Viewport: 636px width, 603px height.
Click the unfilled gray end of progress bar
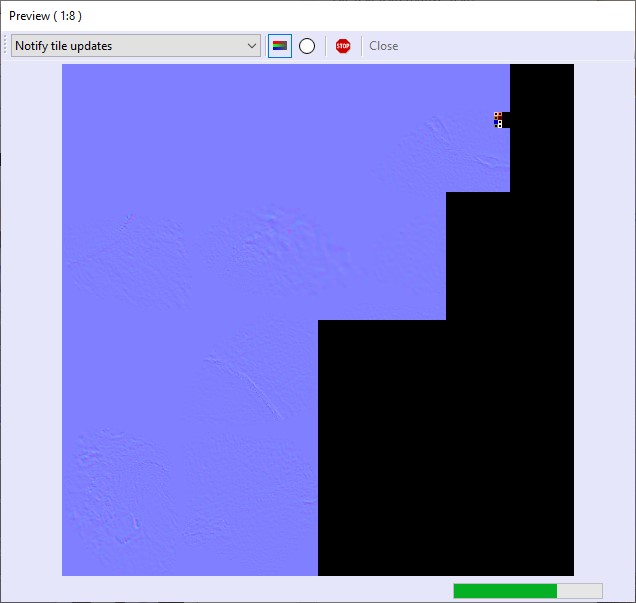580,591
